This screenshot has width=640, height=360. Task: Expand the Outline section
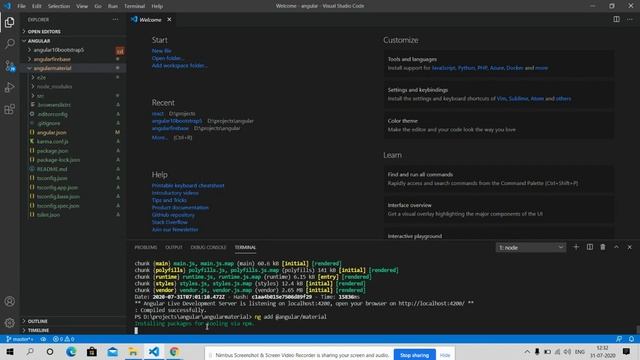click(74, 321)
